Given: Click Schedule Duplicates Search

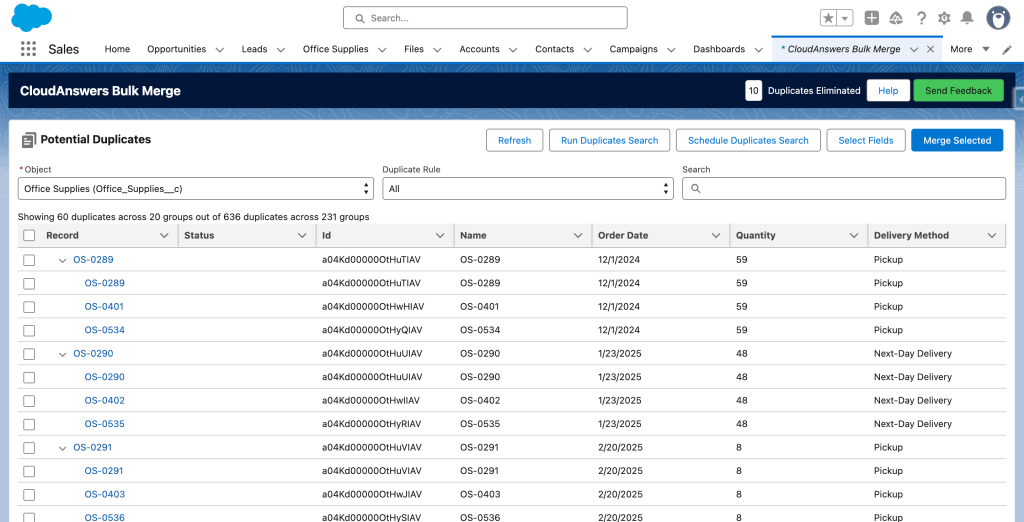Looking at the screenshot, I should [x=748, y=140].
